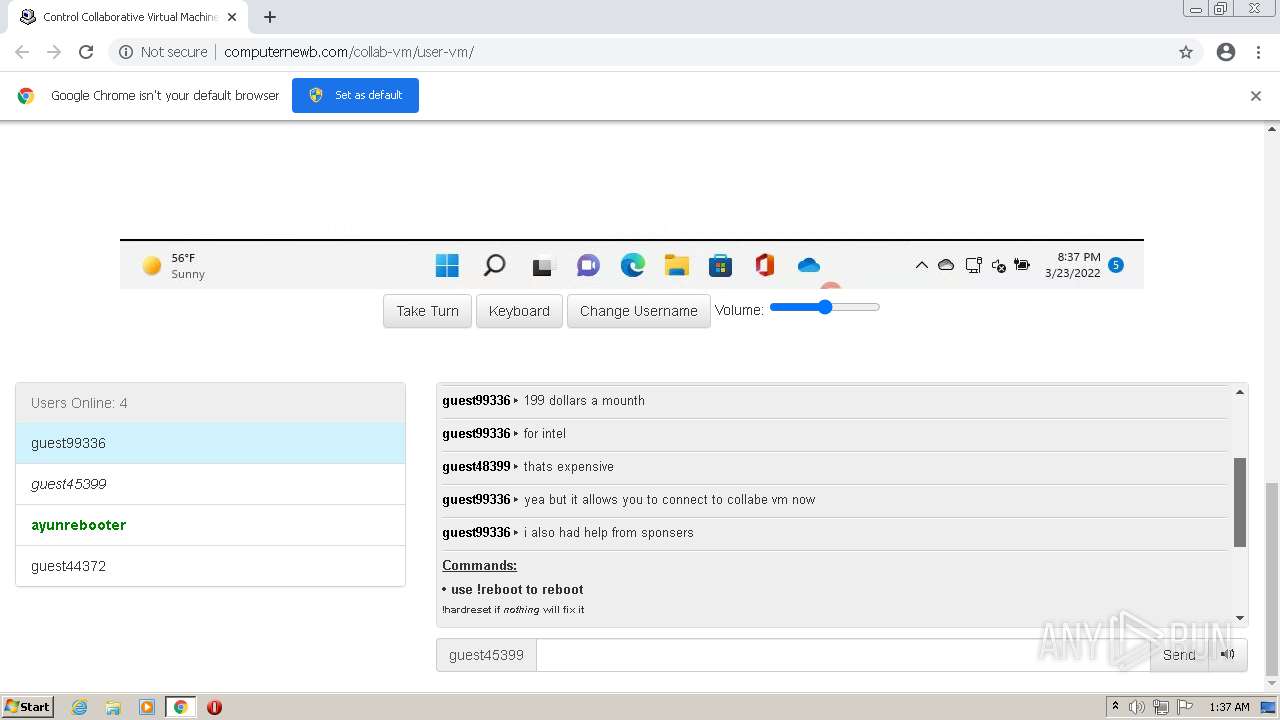The height and width of the screenshot is (720, 1280).
Task: Open the on-screen Keyboard button
Action: (519, 311)
